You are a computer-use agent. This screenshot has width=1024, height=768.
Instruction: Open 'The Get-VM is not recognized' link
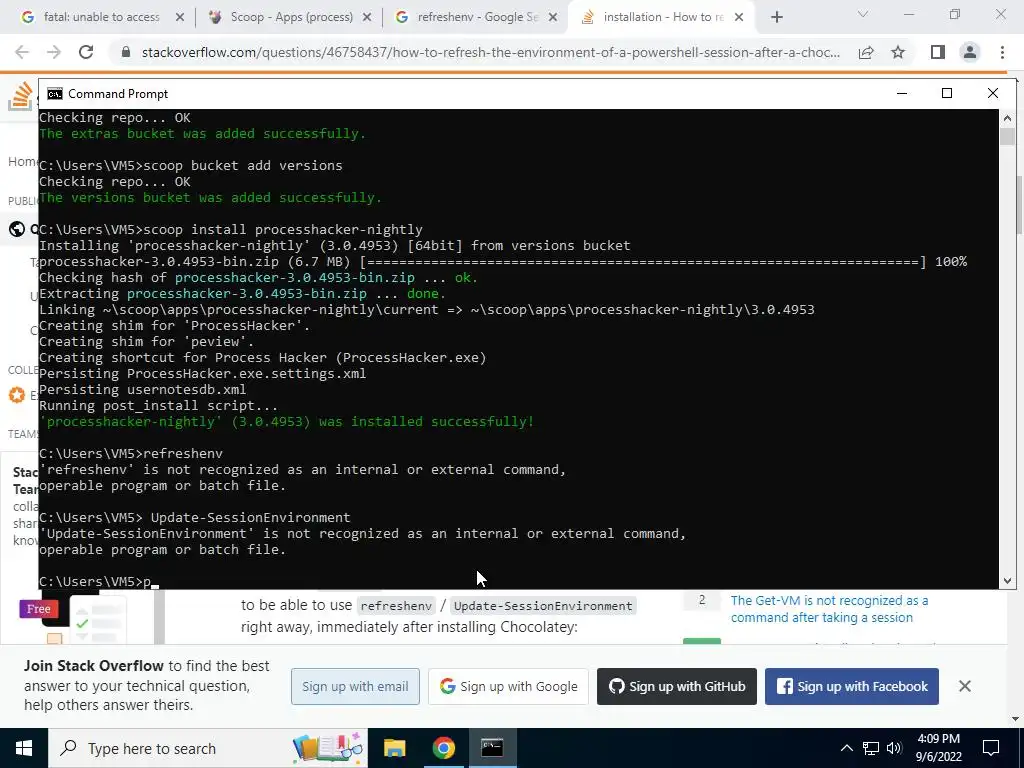(x=829, y=609)
